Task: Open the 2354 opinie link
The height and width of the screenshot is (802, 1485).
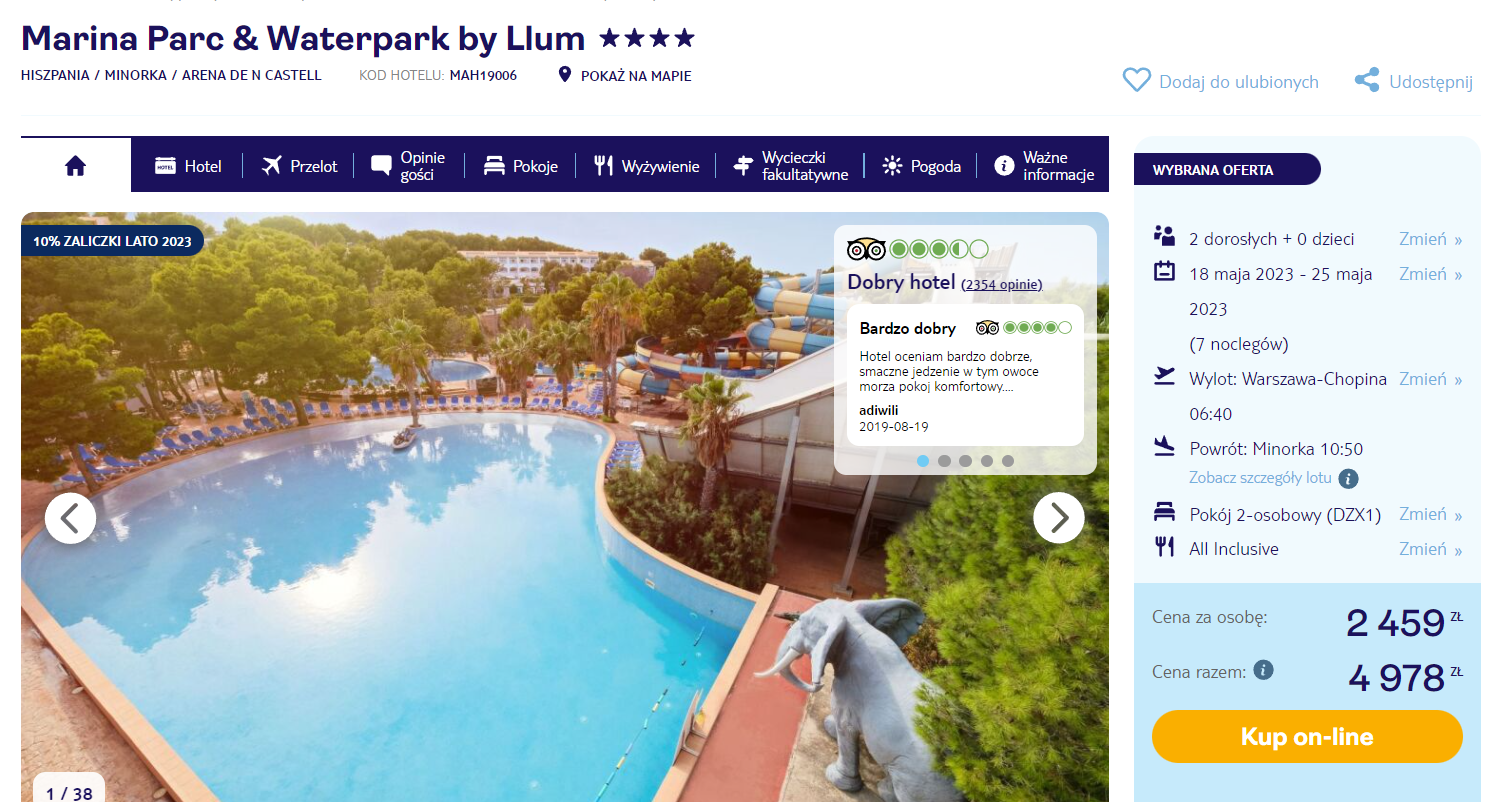Action: [x=1002, y=285]
